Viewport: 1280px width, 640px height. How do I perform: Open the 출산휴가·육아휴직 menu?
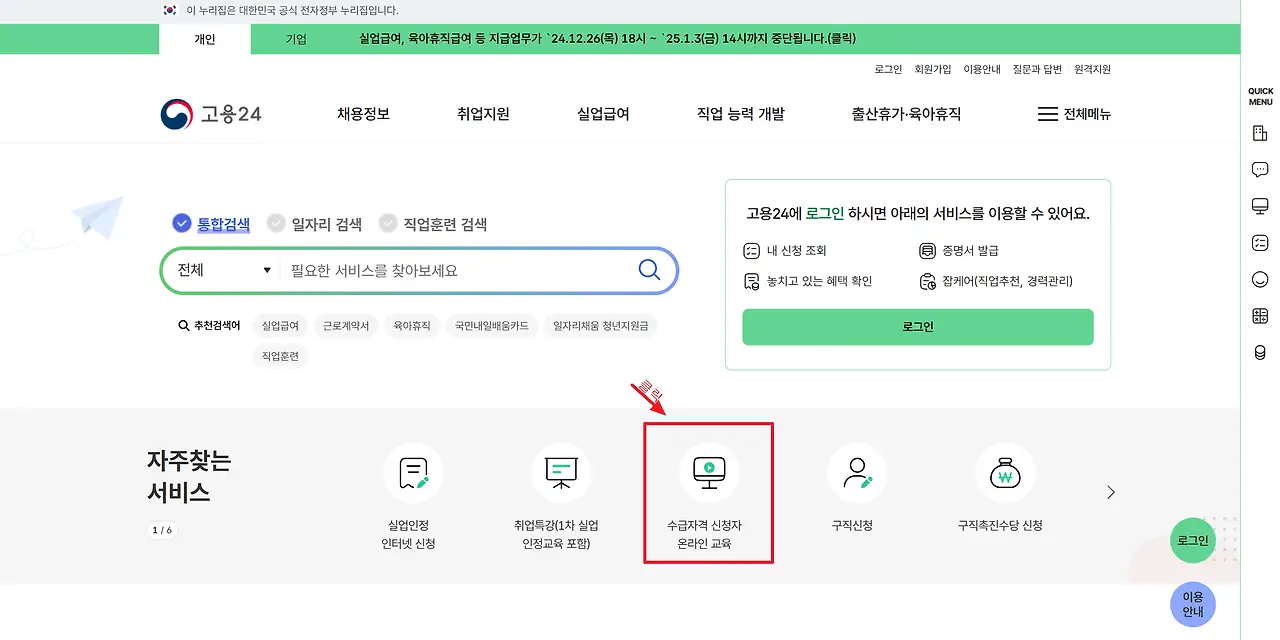[x=906, y=114]
